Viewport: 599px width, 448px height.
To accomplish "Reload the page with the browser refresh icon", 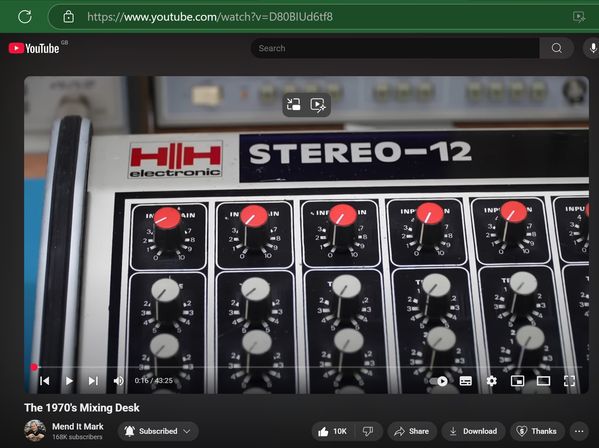I will [25, 17].
